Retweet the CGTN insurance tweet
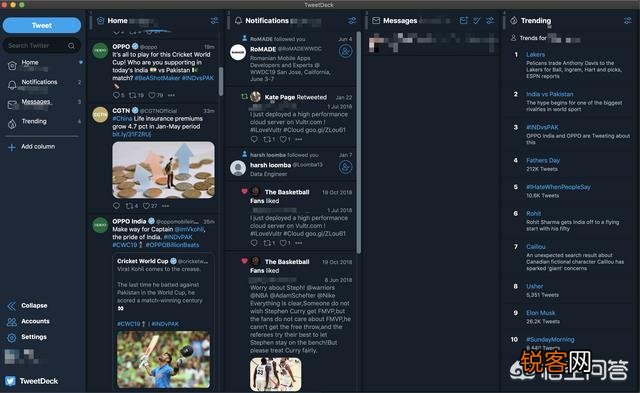 [129, 206]
